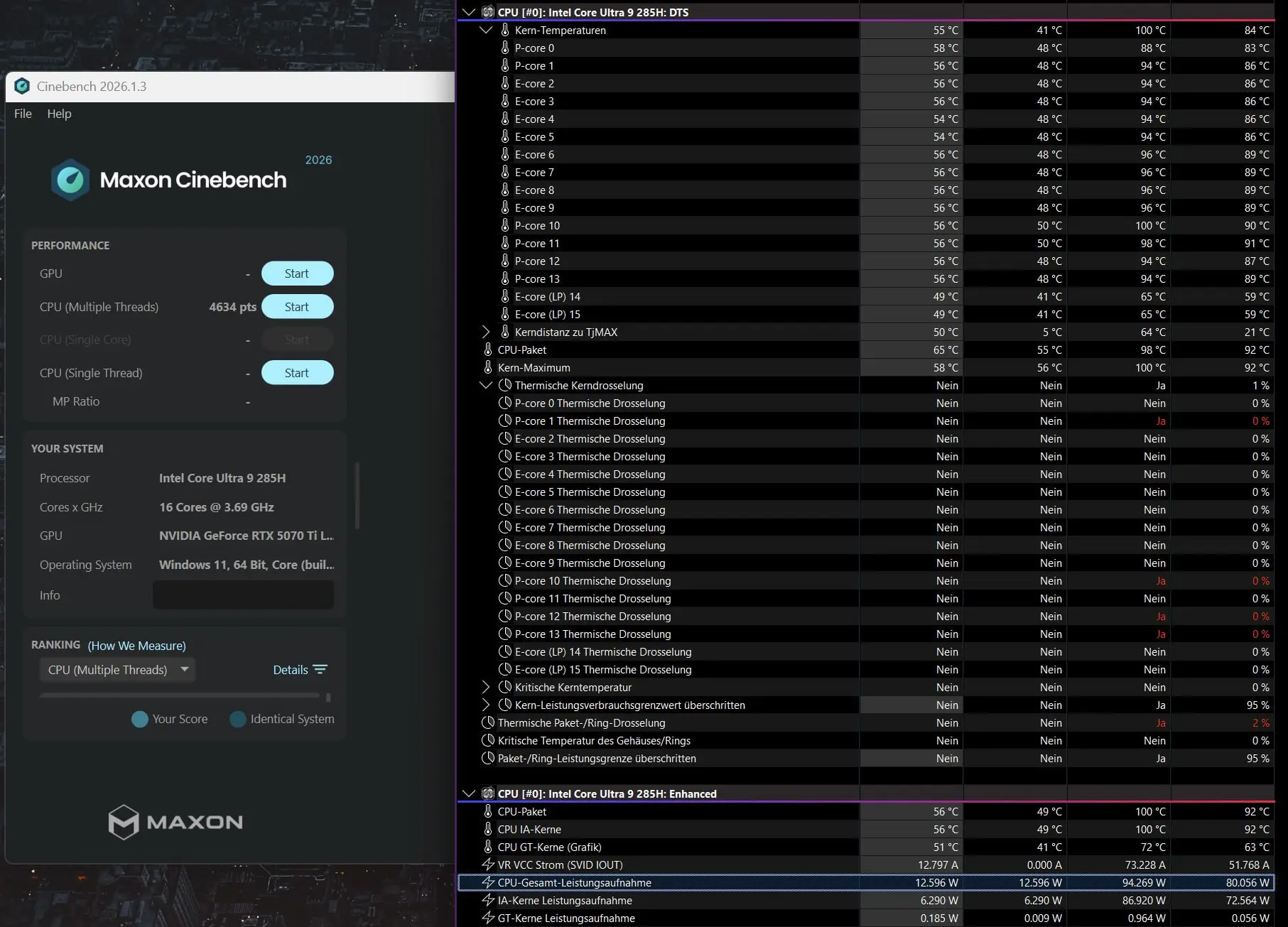
Task: Click the thermometer icon next to CPU-Paket in DTS
Action: pyautogui.click(x=488, y=349)
